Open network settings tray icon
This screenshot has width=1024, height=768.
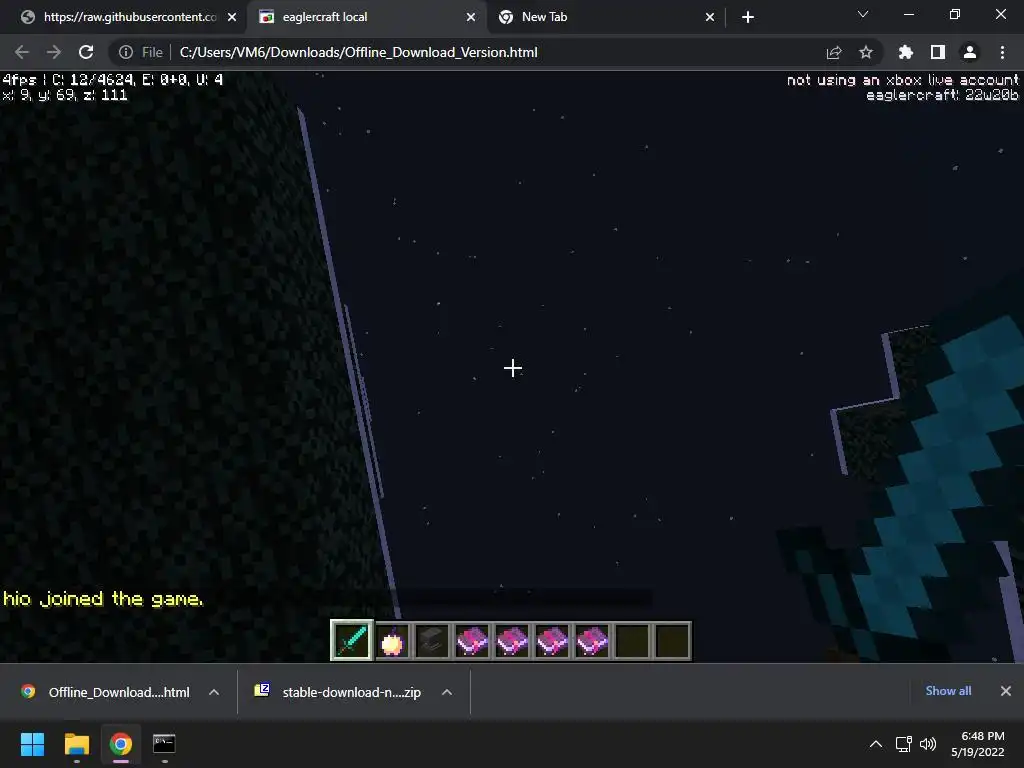click(x=903, y=744)
